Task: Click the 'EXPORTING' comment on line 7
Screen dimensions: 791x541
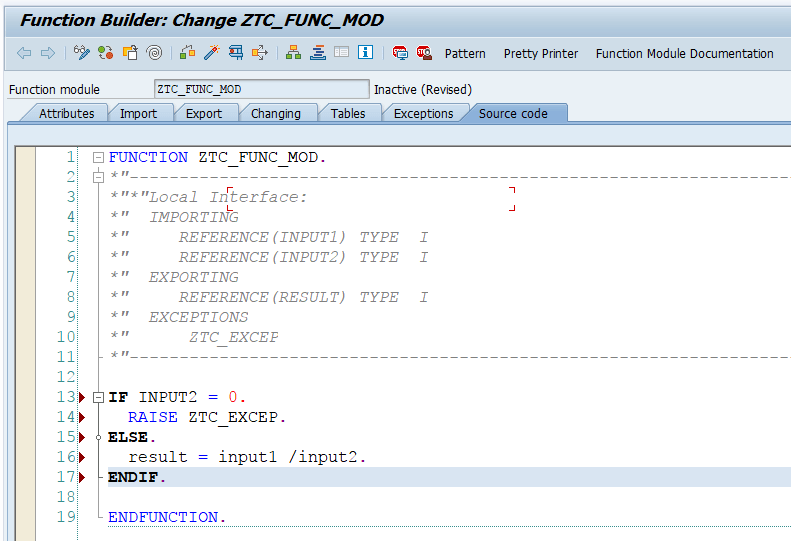Action: point(194,277)
